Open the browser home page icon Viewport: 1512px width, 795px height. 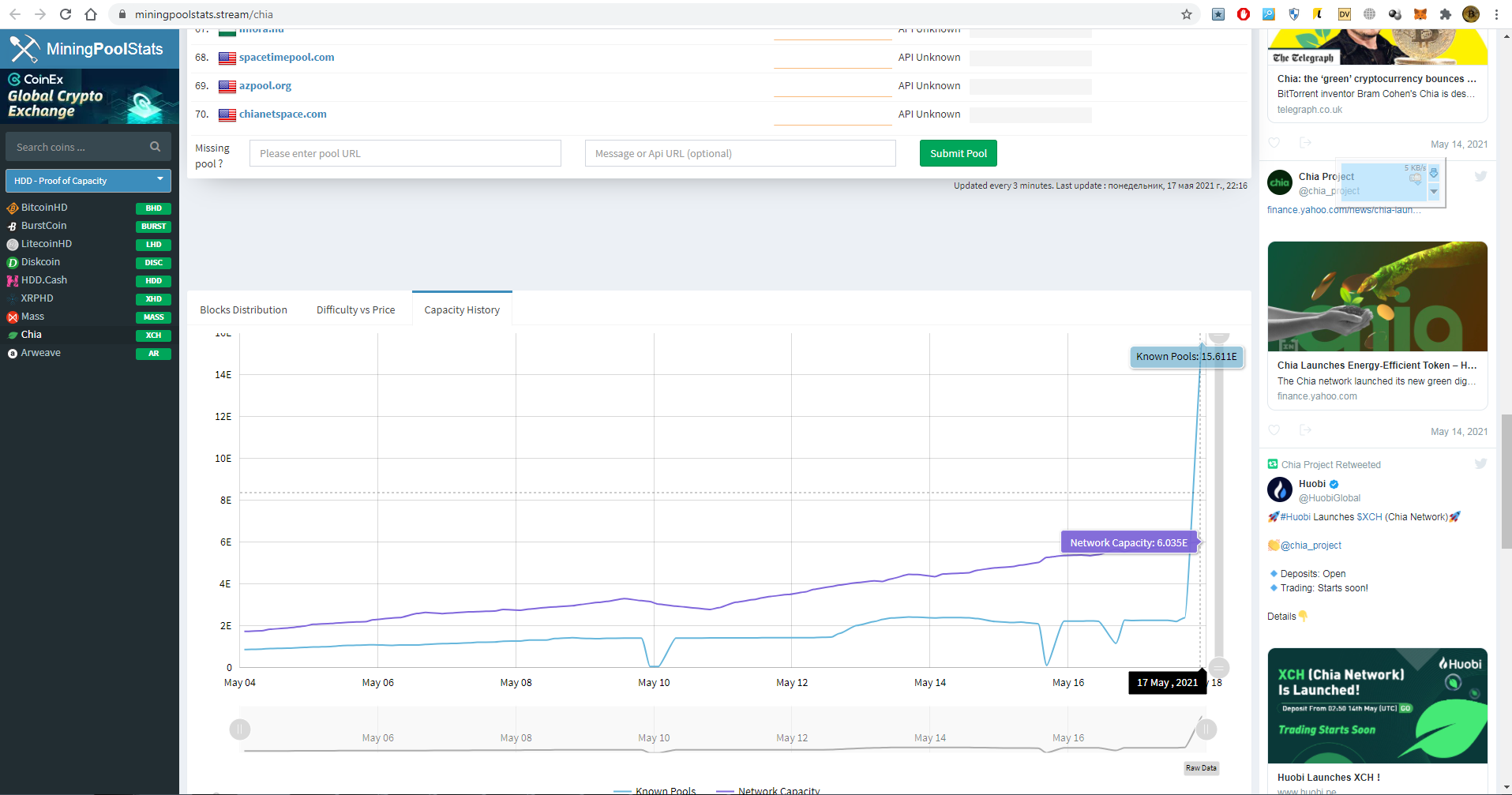coord(91,14)
